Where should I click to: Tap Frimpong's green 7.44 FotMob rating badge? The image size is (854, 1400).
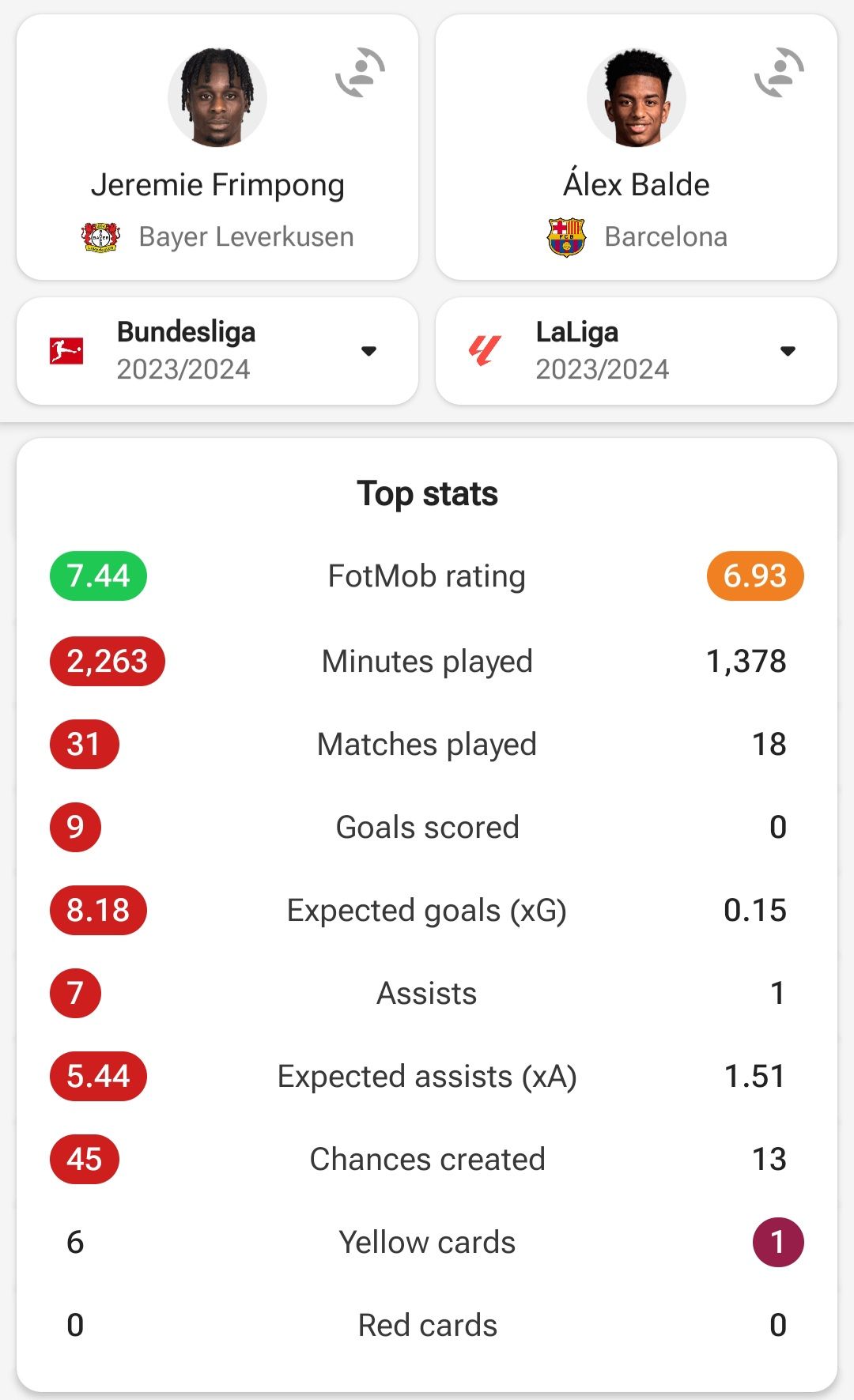click(98, 575)
